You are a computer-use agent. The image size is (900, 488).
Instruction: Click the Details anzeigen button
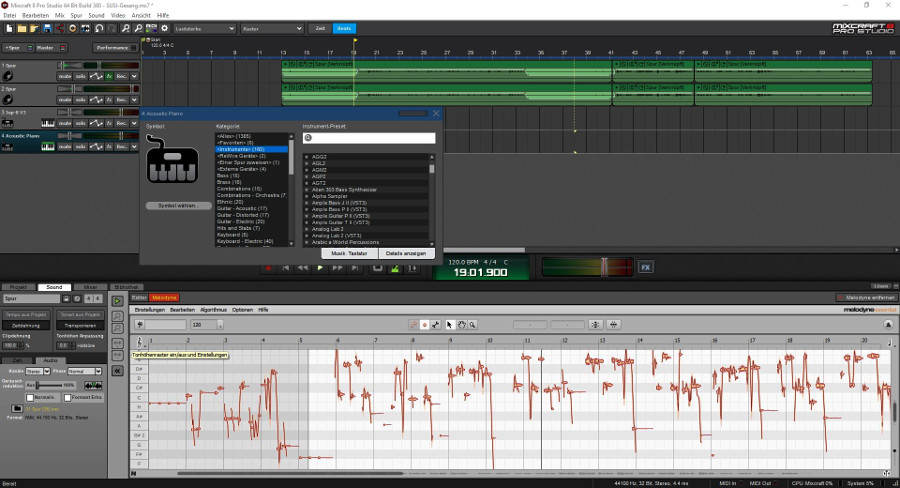click(406, 253)
